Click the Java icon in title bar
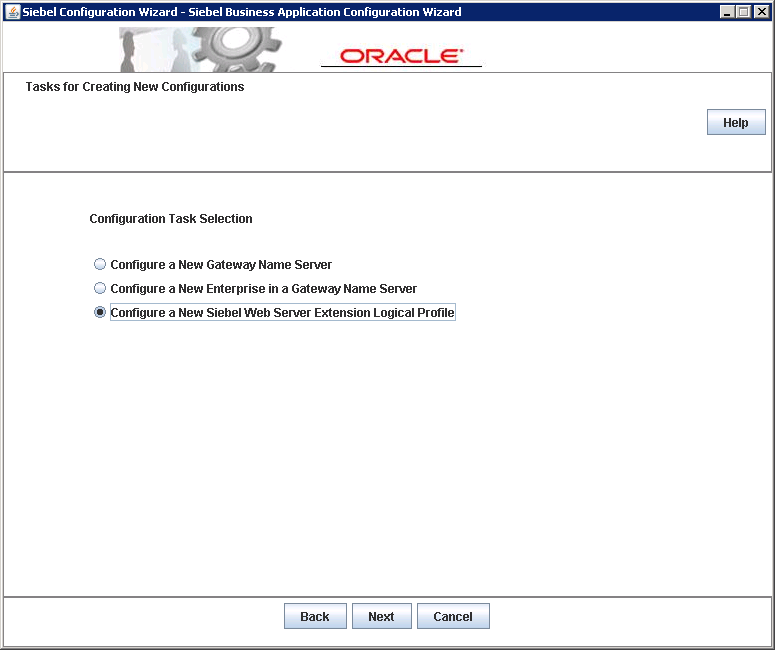Screen dimensions: 775x650 [13, 12]
